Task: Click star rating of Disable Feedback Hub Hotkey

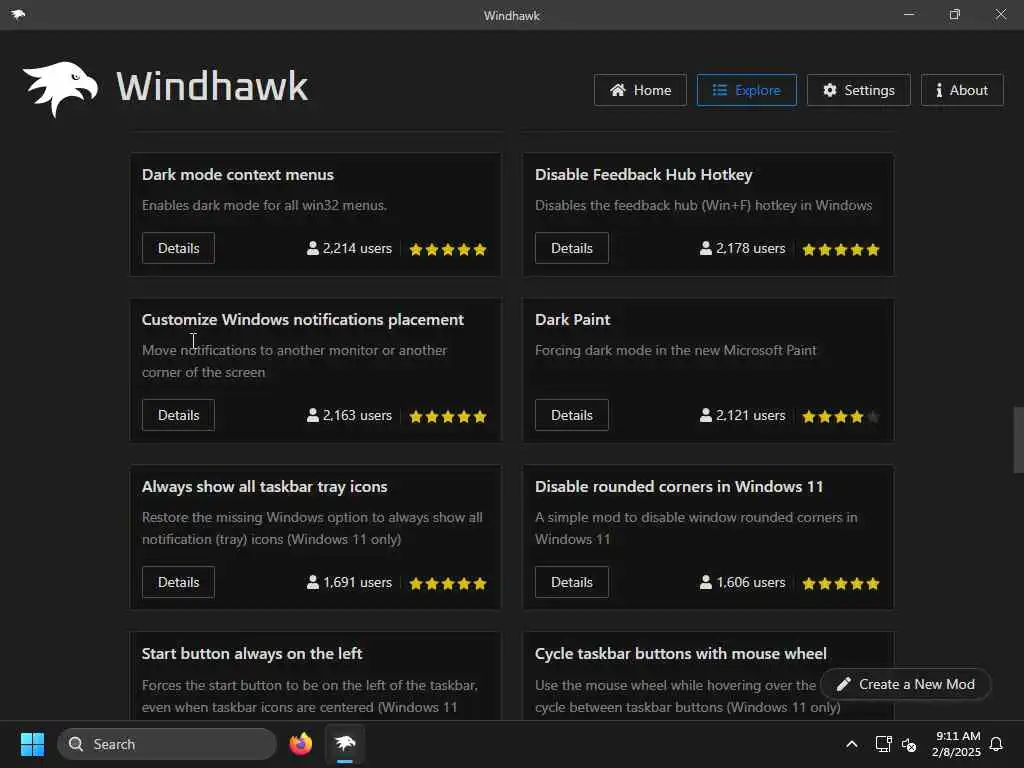Action: (841, 249)
